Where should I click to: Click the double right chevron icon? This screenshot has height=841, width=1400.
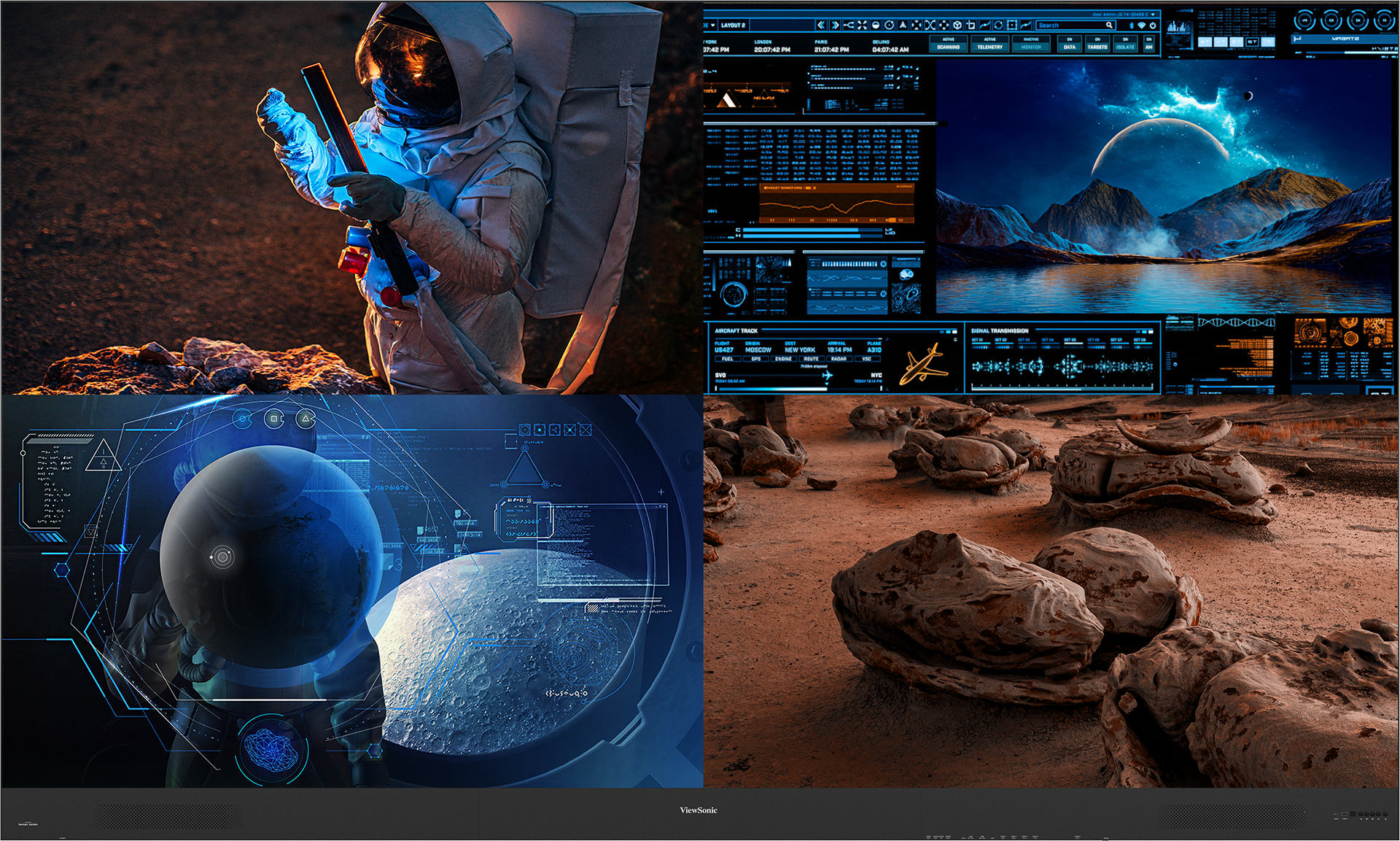pos(835,25)
